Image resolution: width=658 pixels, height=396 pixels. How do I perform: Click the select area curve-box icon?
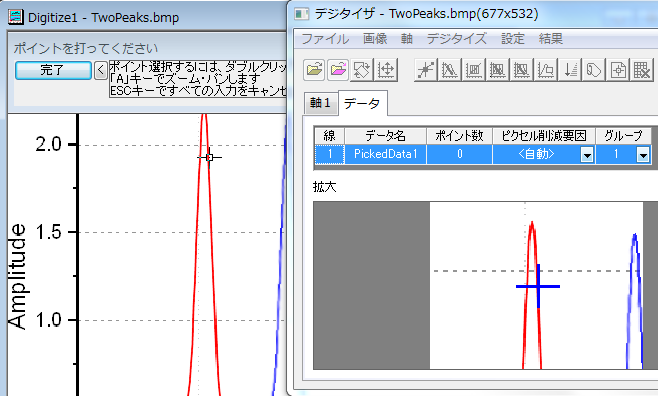pyautogui.click(x=546, y=70)
